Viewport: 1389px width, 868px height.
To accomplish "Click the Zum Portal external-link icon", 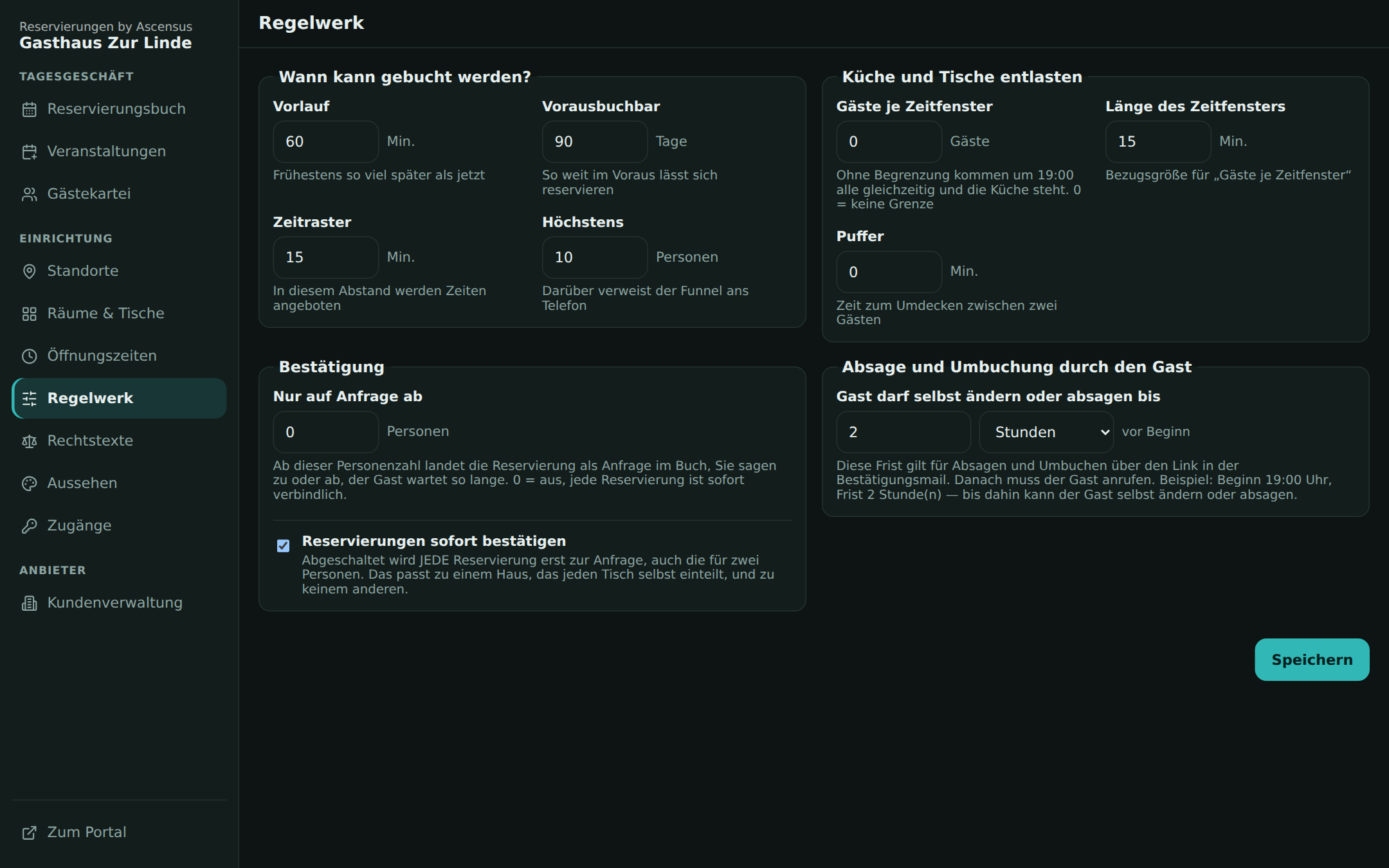I will 30,833.
